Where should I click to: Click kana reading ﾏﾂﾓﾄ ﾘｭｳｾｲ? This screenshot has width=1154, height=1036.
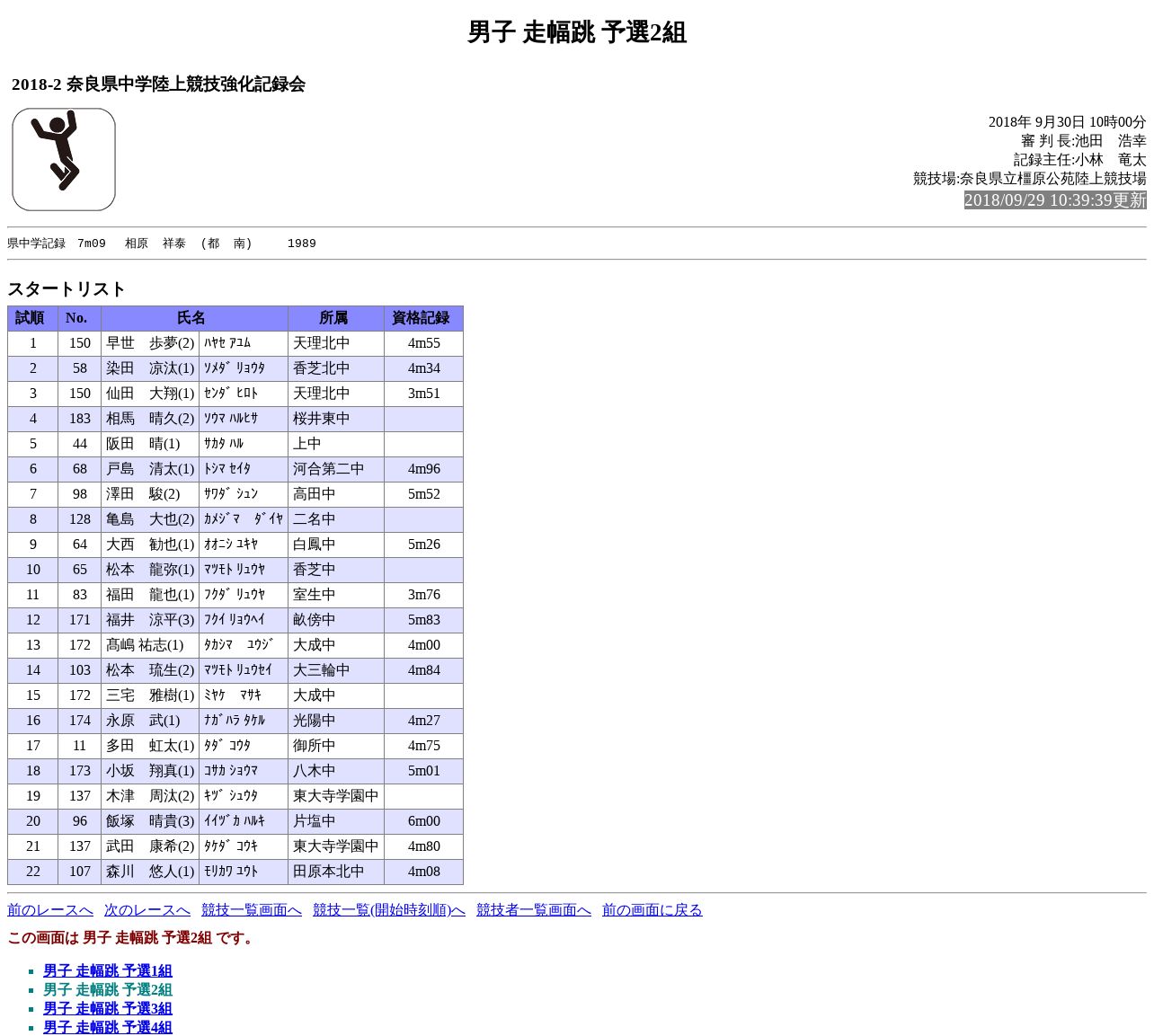[x=238, y=670]
